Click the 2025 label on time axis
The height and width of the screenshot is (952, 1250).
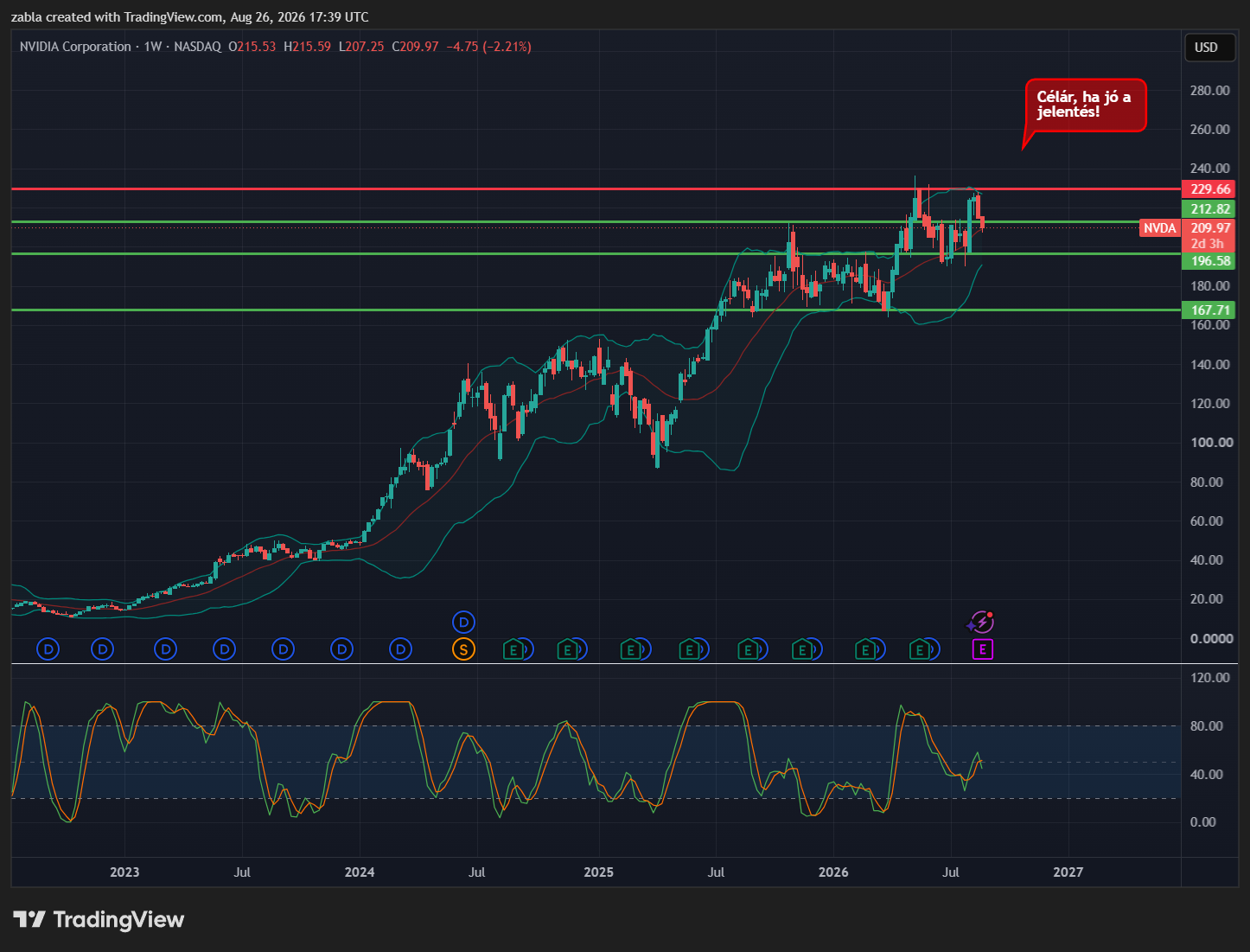tap(598, 872)
